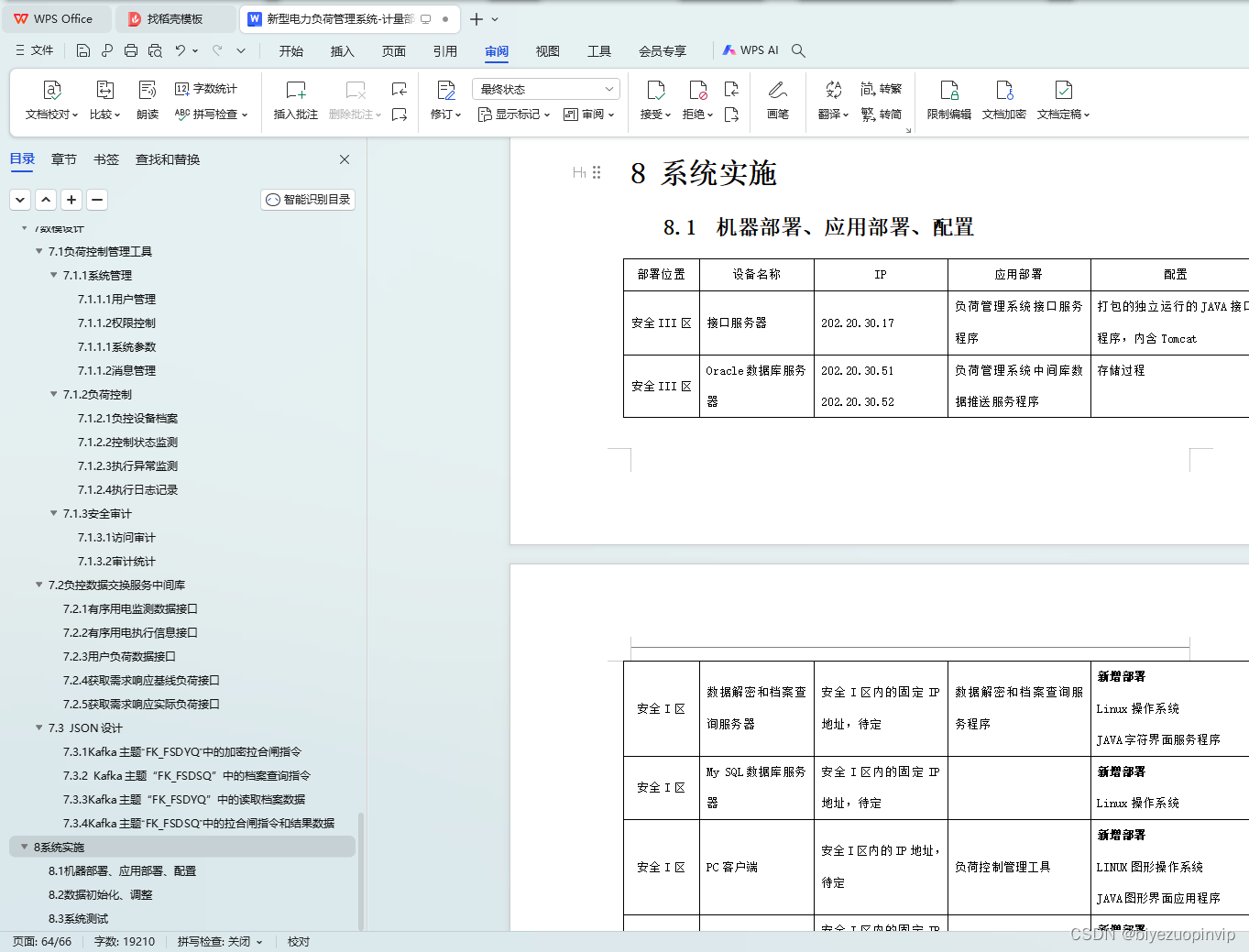Click 插入批注 insert comment icon
The height and width of the screenshot is (952, 1249).
(x=295, y=90)
